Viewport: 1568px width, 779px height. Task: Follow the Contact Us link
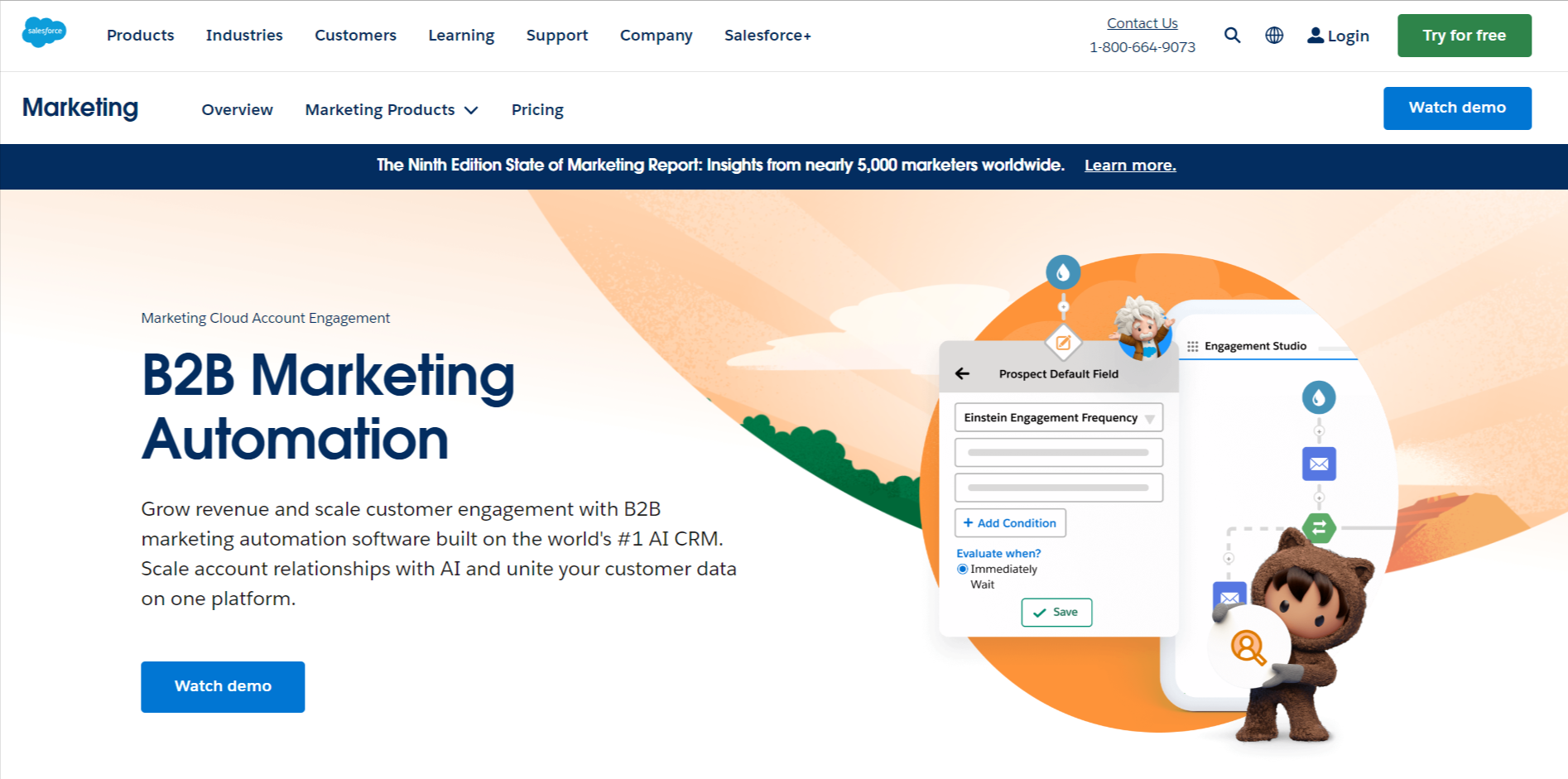coord(1142,23)
